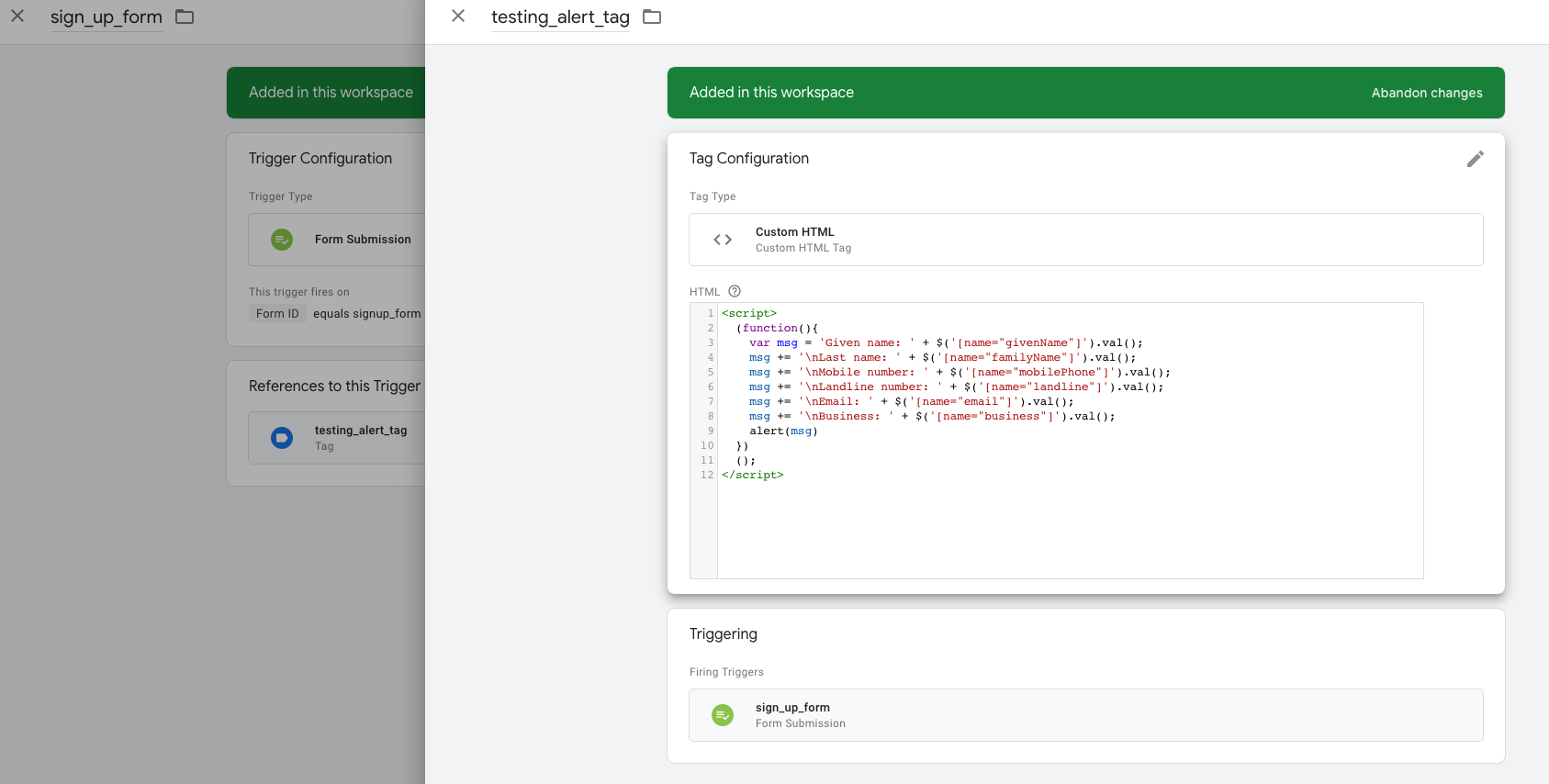Click Form Submission trigger type icon
The height and width of the screenshot is (784, 1549).
(282, 240)
